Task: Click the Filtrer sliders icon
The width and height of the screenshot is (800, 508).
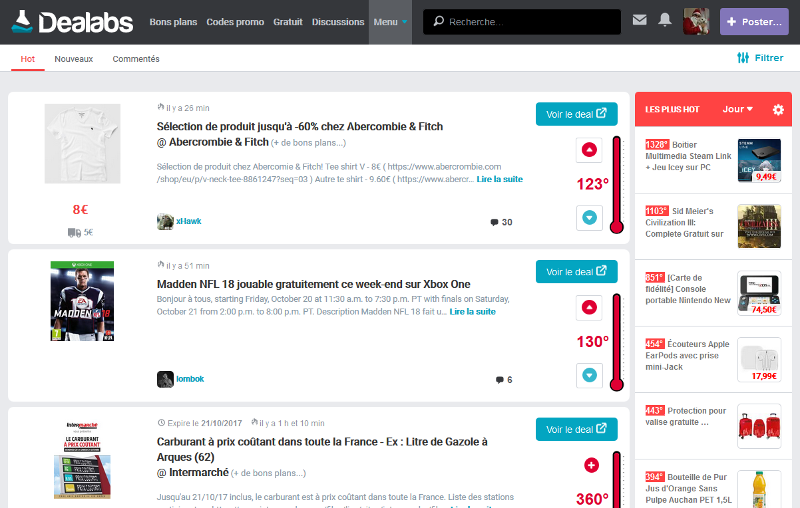Action: click(743, 58)
